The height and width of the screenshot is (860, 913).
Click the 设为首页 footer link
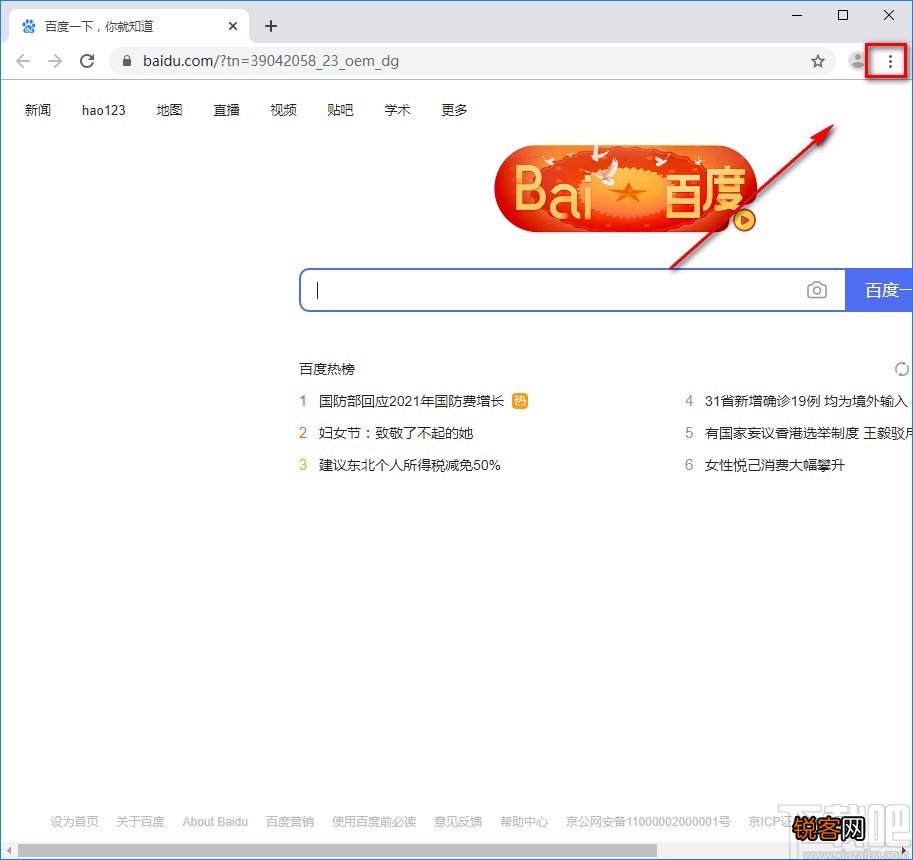[74, 822]
